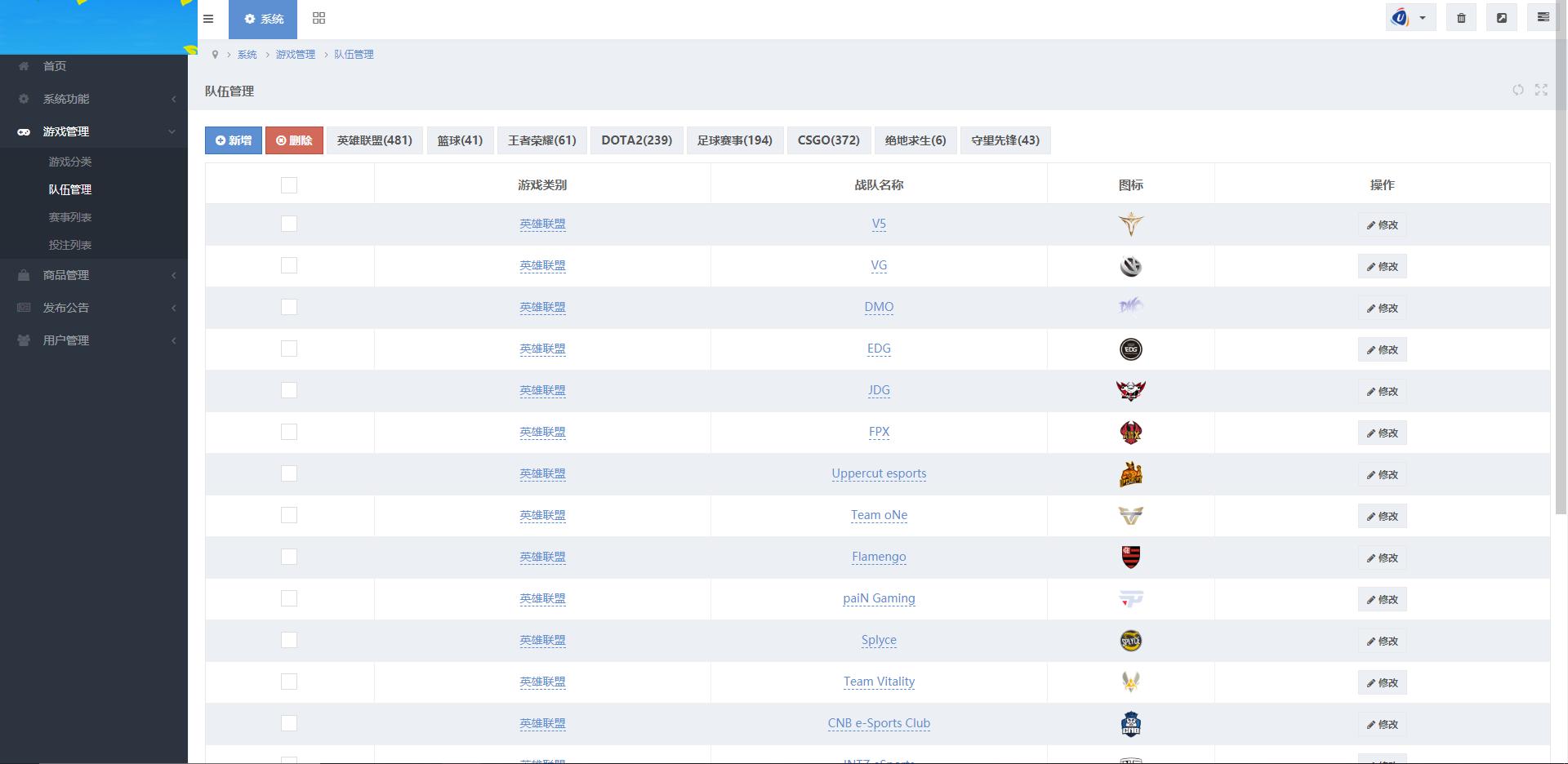Select the checkbox for FPX team row
Image resolution: width=1568 pixels, height=764 pixels.
tap(289, 432)
